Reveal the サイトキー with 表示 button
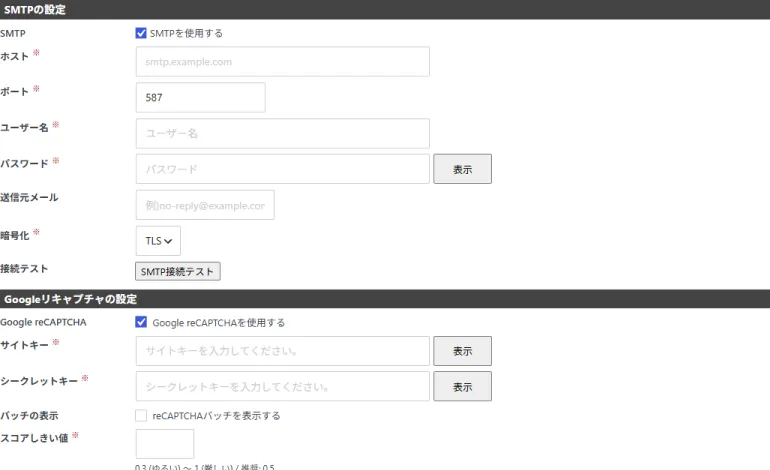Image resolution: width=770 pixels, height=470 pixels. [x=462, y=351]
